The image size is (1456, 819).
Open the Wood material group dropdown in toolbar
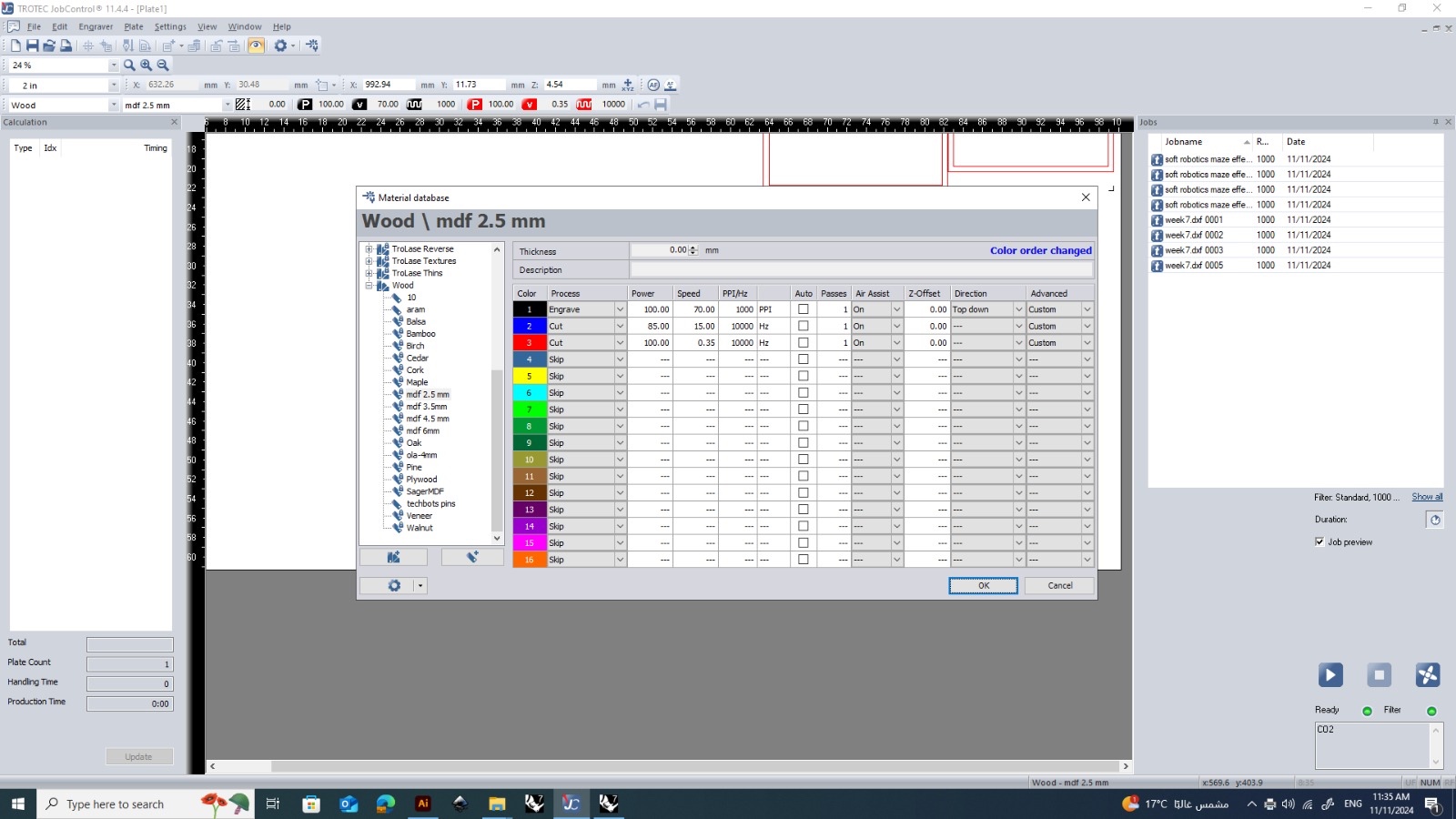point(114,105)
